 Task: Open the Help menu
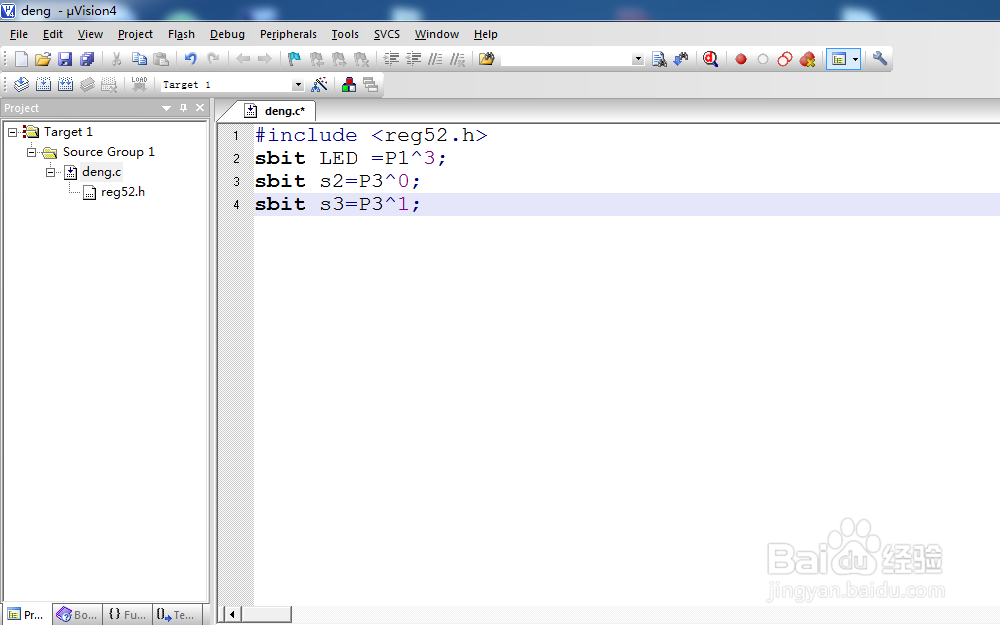tap(485, 34)
